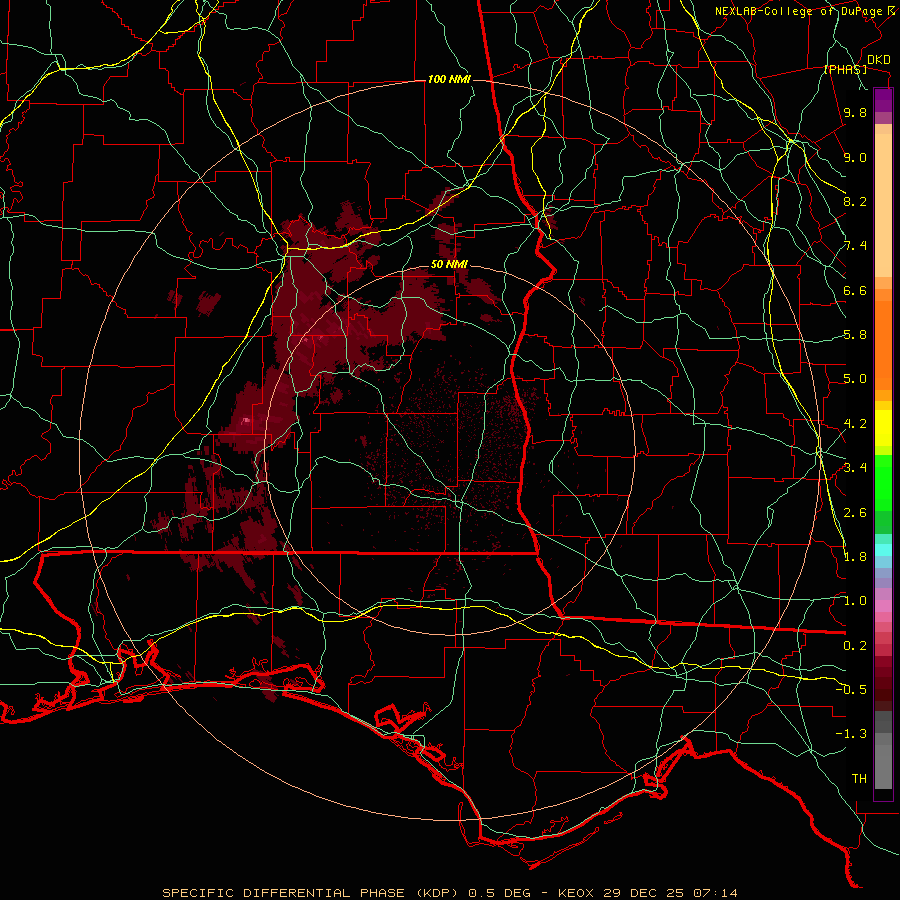
Task: Click the 5.0 scale value
Action: (855, 379)
